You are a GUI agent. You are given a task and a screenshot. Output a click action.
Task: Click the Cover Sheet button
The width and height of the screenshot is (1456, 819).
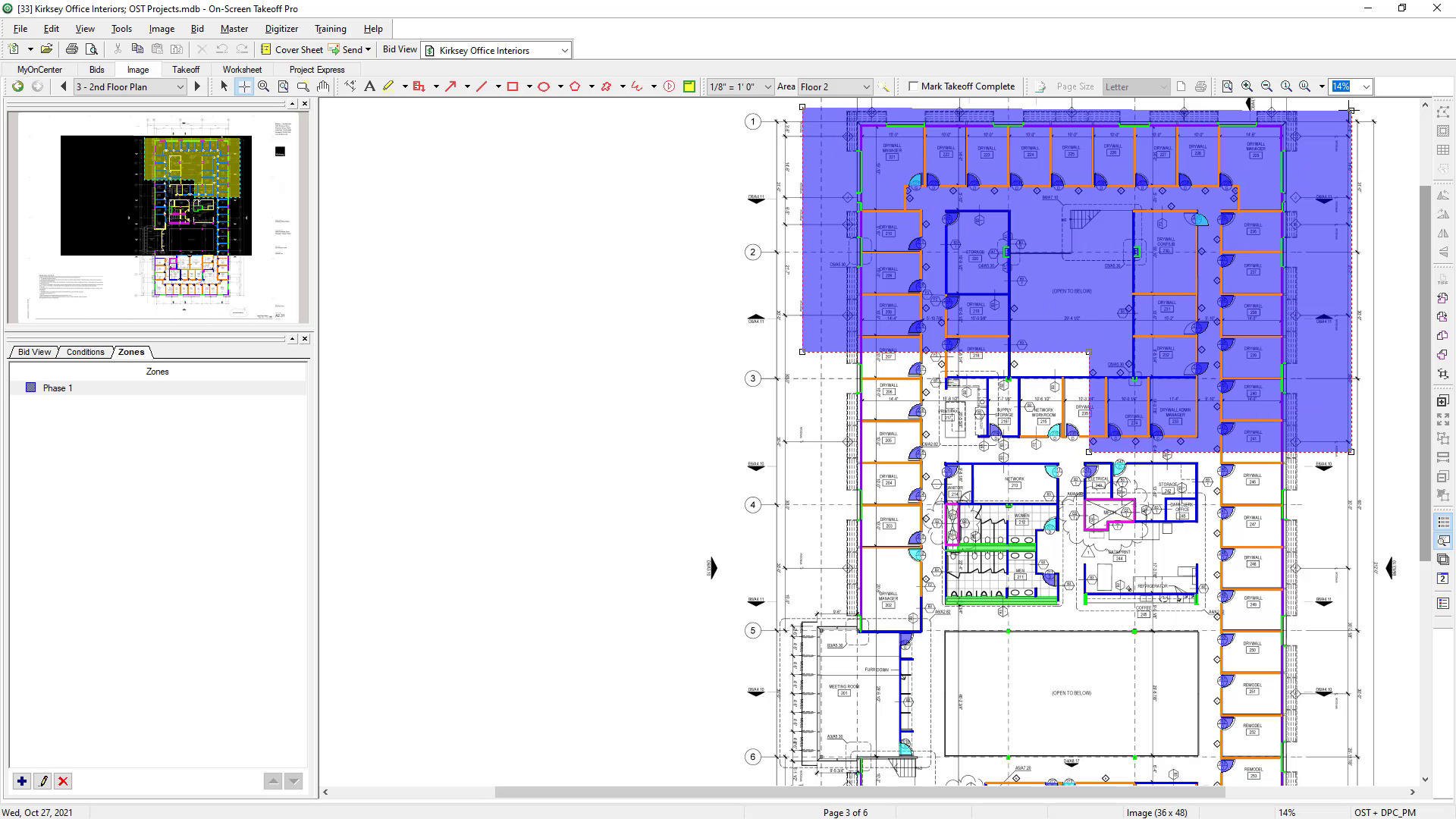pos(292,49)
